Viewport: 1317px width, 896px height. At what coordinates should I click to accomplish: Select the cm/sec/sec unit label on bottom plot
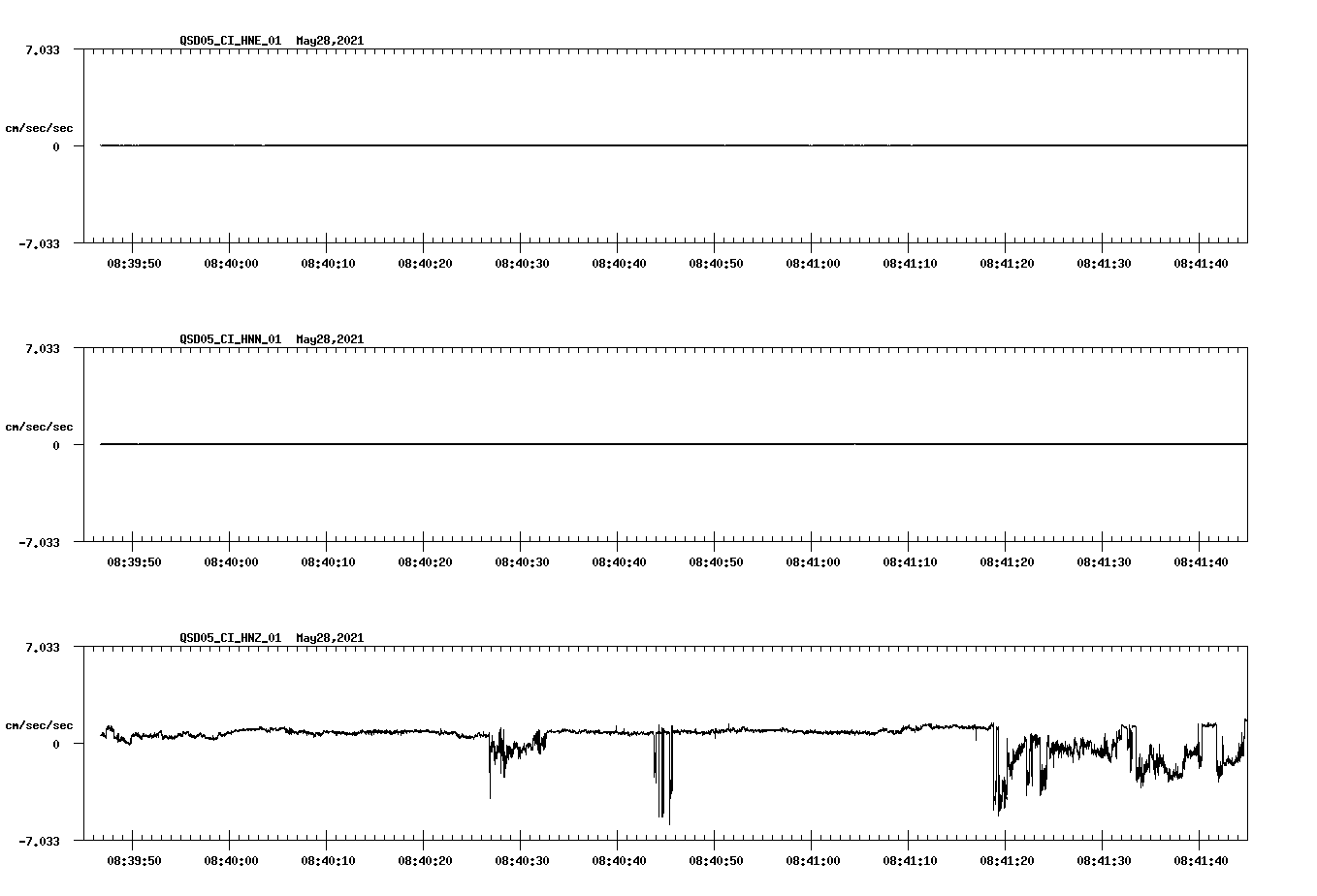[x=39, y=724]
